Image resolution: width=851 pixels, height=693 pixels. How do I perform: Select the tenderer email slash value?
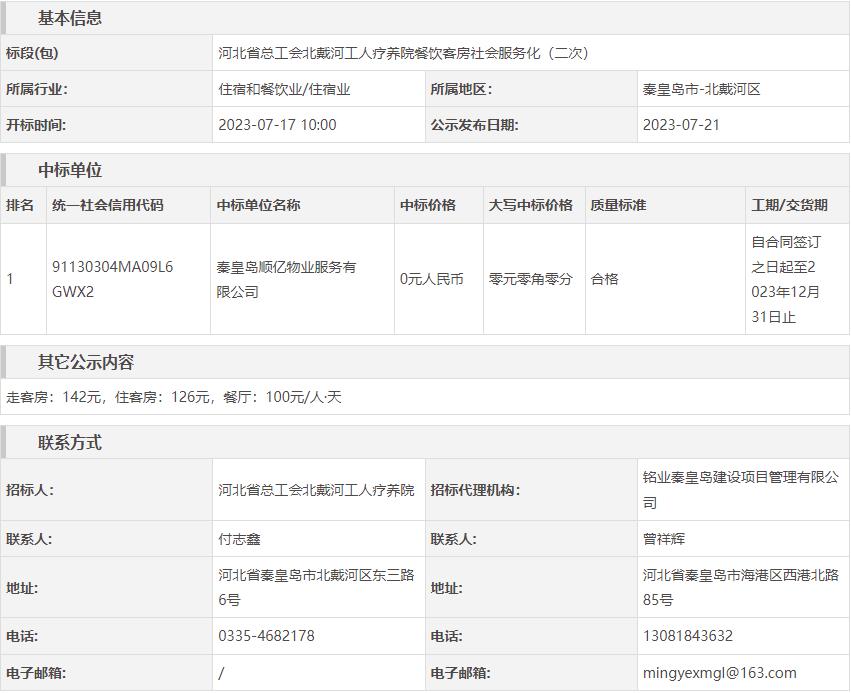tap(221, 673)
